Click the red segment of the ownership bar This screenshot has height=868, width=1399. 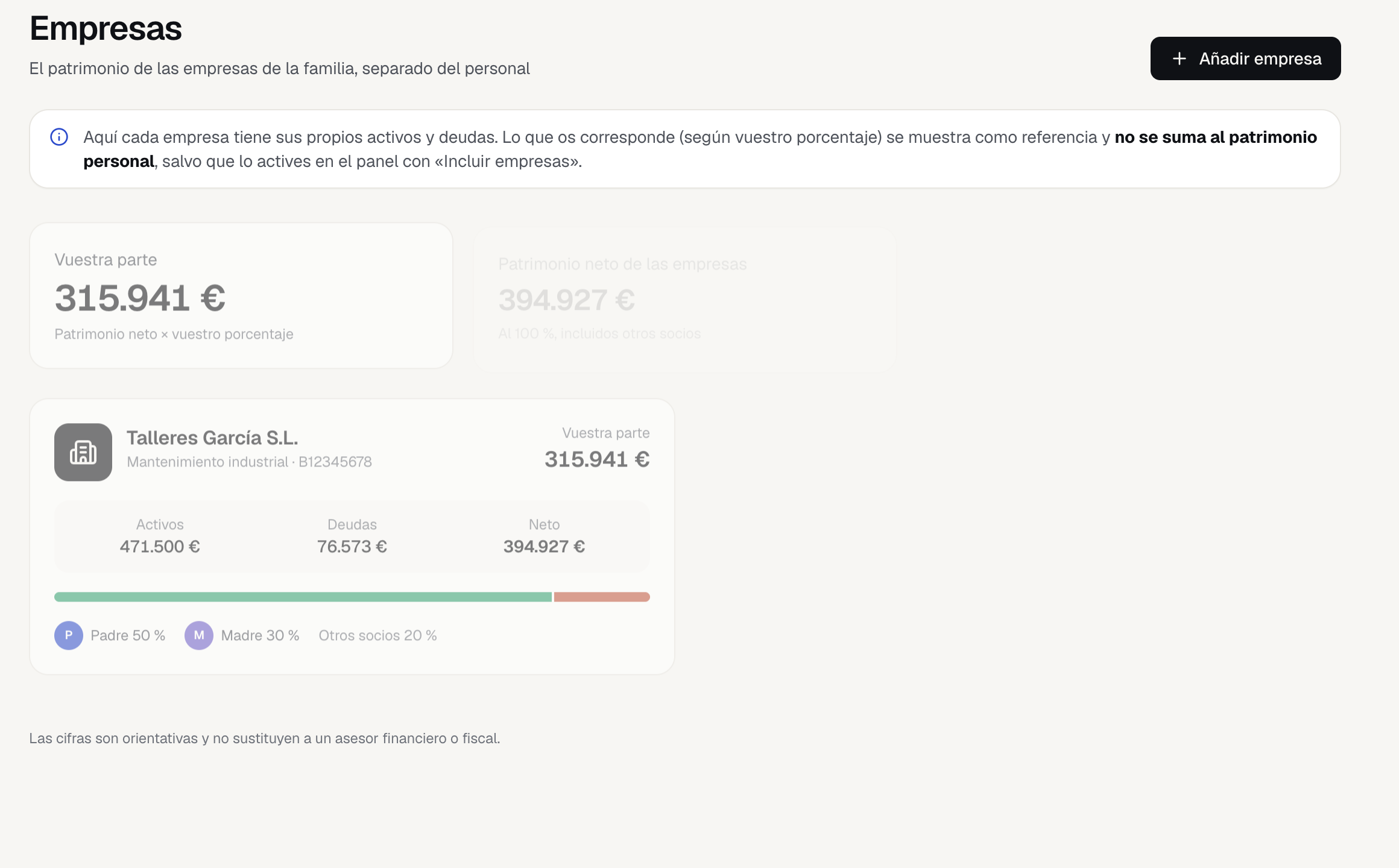point(602,597)
